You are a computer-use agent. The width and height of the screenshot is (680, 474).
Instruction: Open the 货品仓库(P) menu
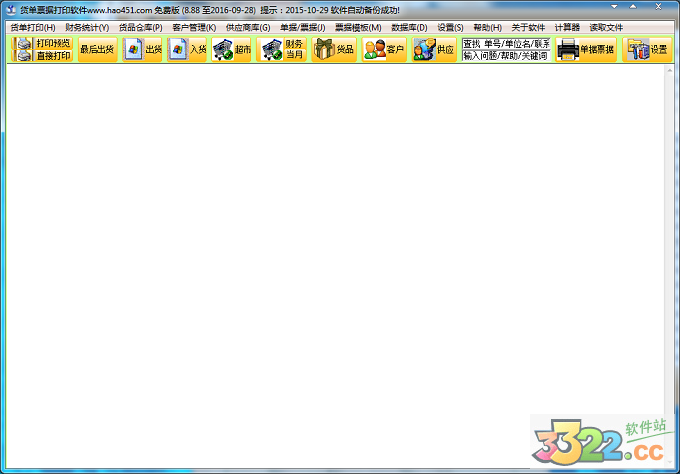pyautogui.click(x=141, y=27)
